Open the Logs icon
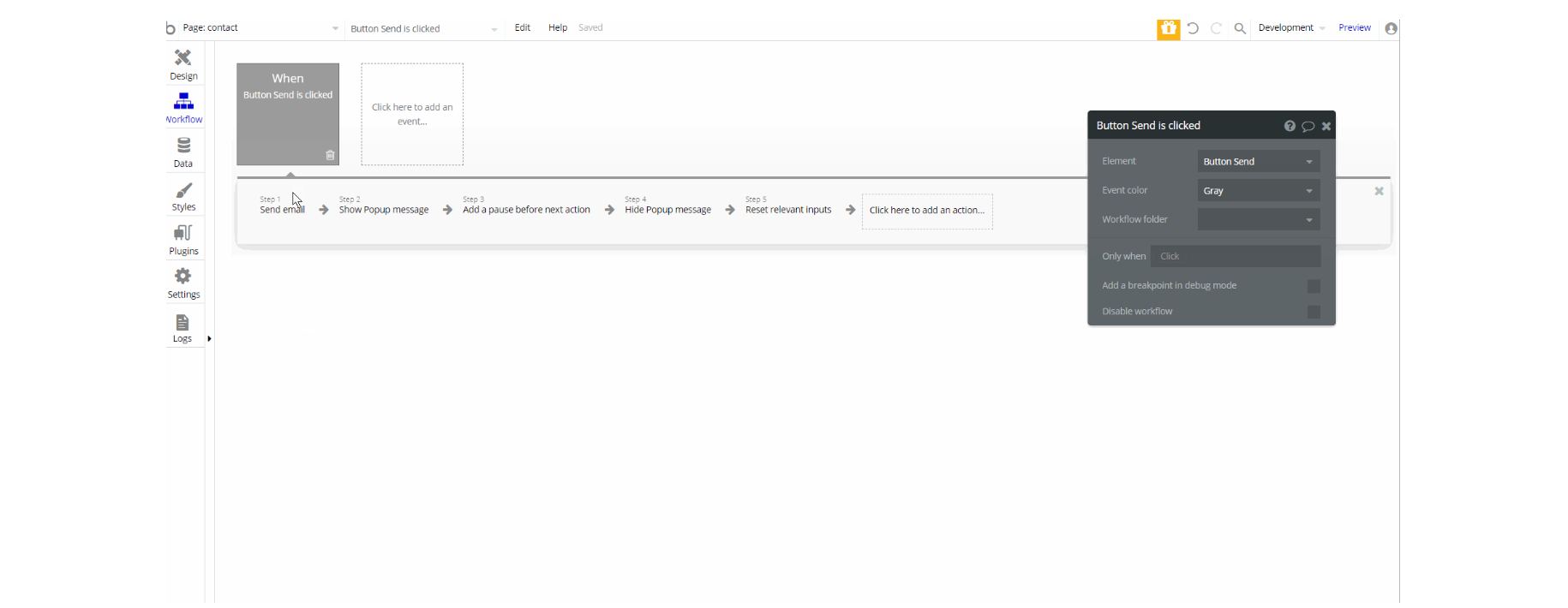 183,322
